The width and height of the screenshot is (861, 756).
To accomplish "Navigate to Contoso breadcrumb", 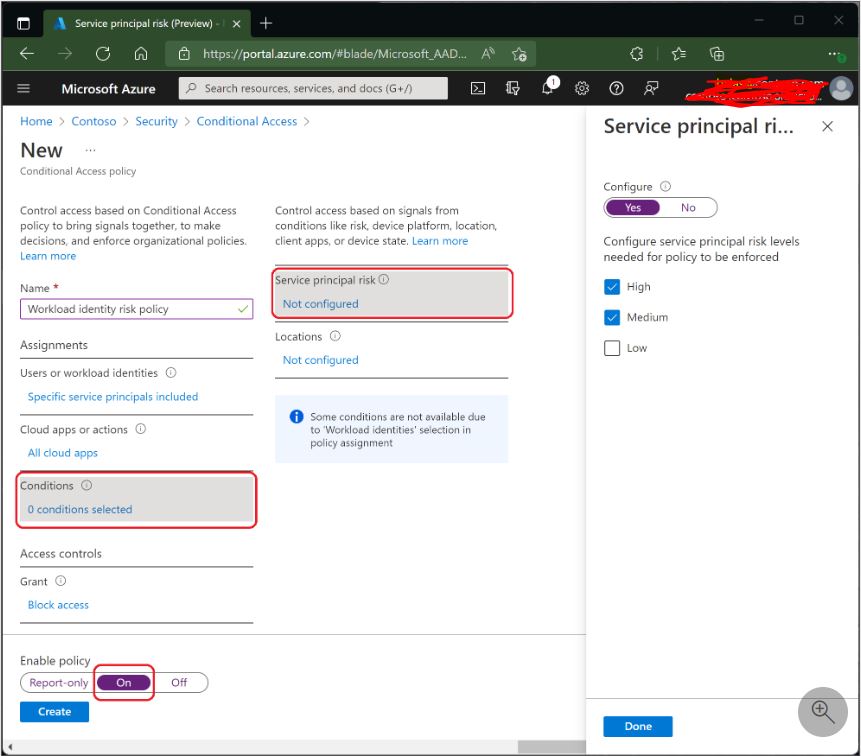I will coord(94,121).
